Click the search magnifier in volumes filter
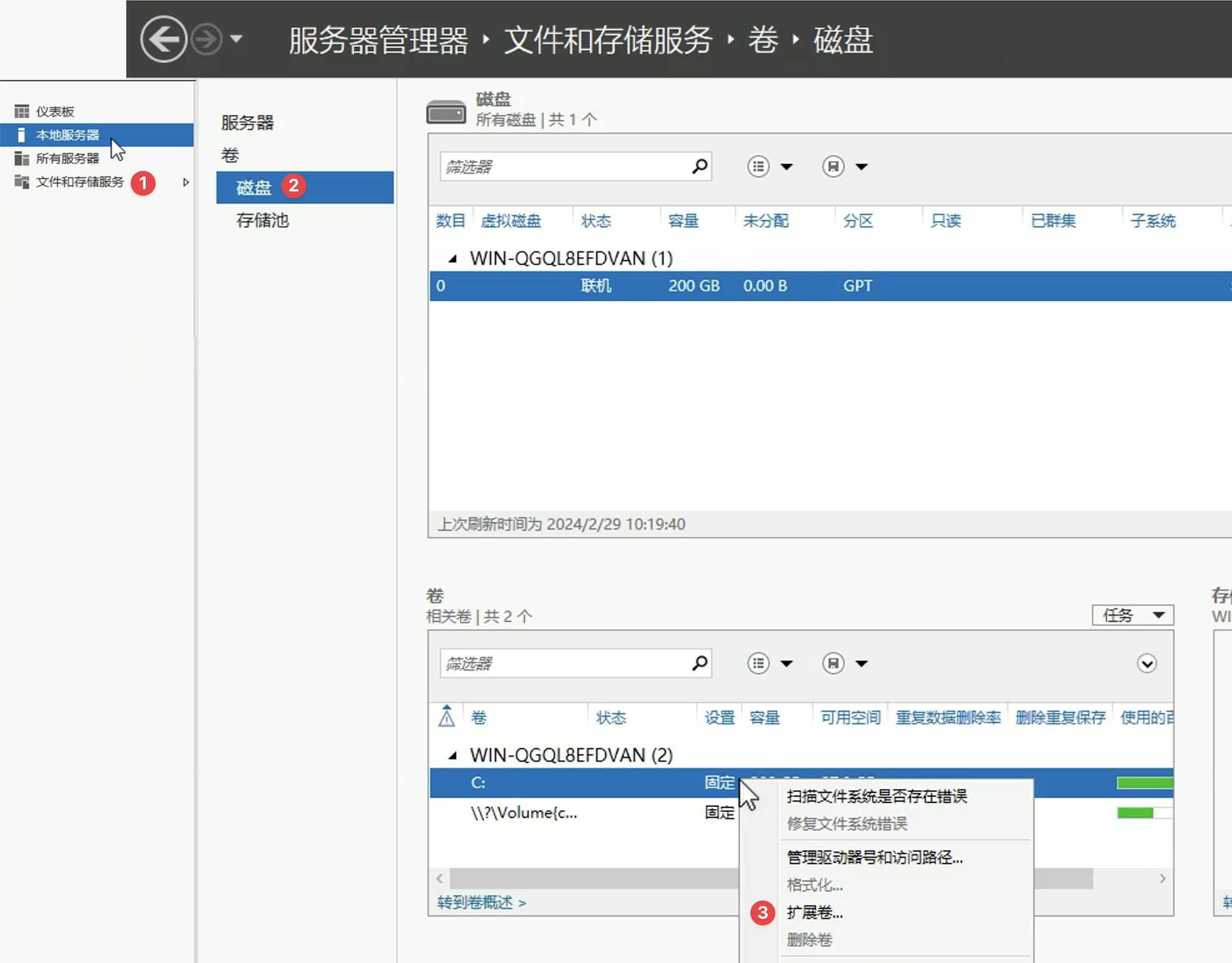The height and width of the screenshot is (963, 1232). pos(700,663)
